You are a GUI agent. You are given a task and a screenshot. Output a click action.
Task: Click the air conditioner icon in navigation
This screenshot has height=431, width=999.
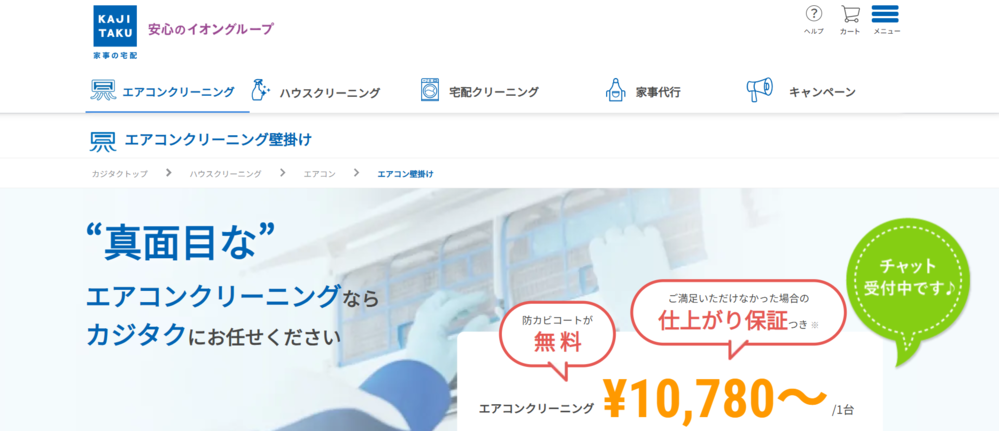[103, 91]
